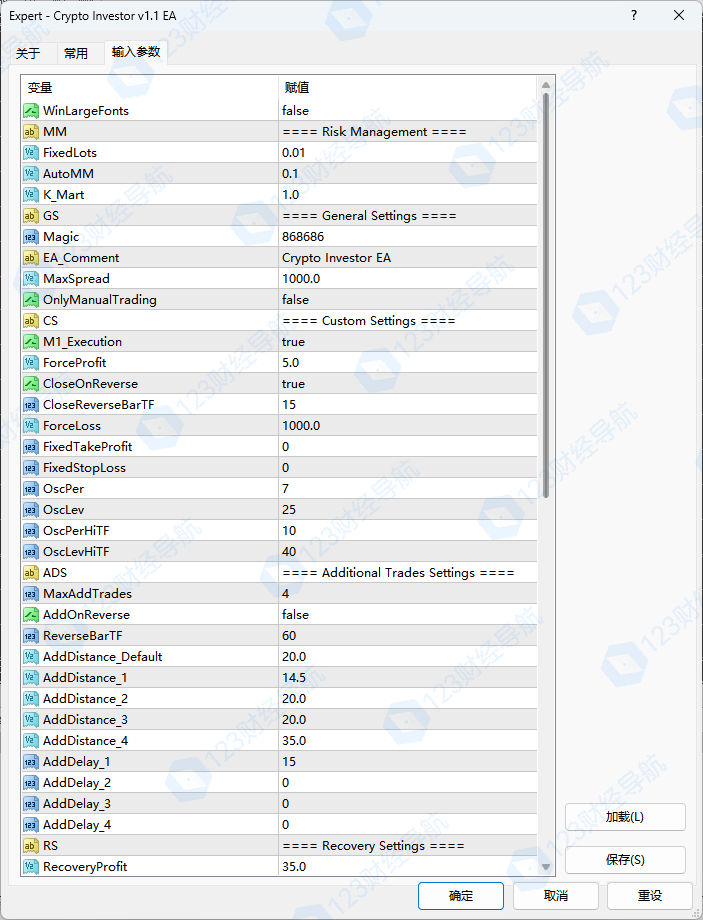Viewport: 703px width, 920px height.
Task: Click the OscPer integer type icon
Action: (x=31, y=489)
